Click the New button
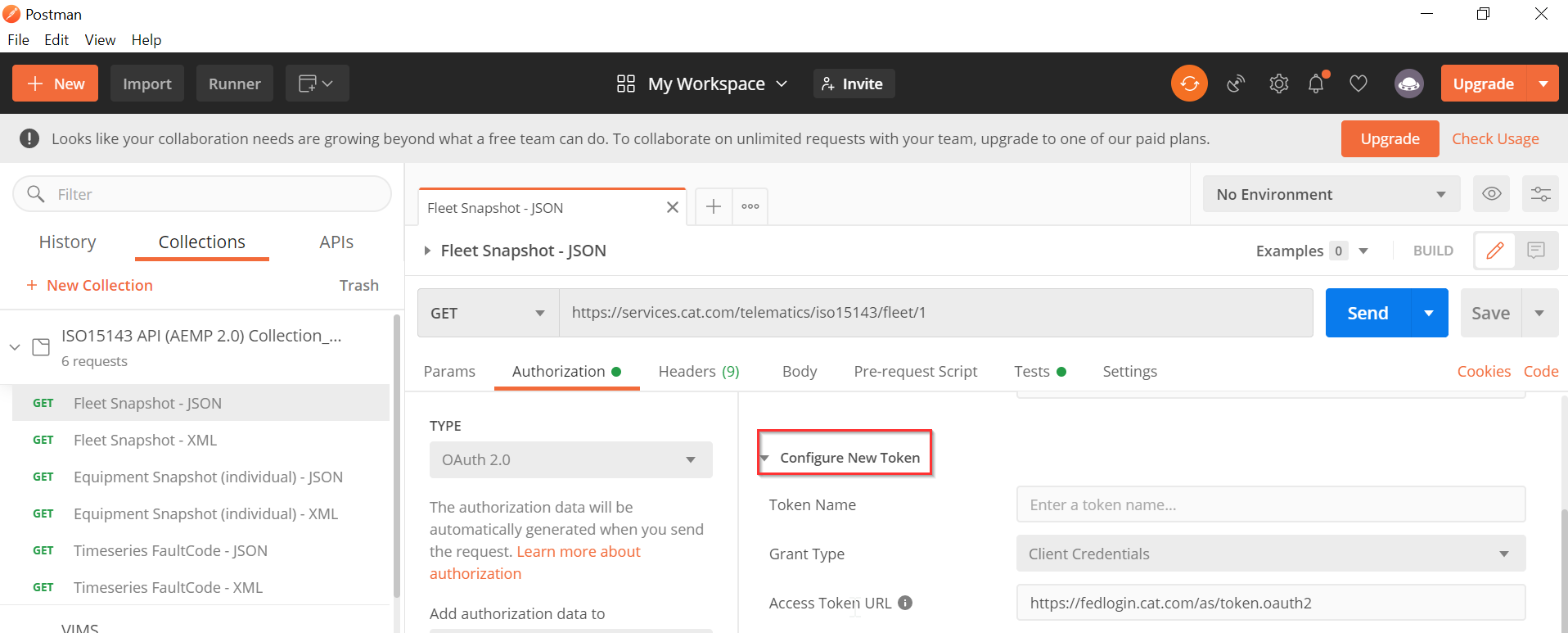The height and width of the screenshot is (633, 1568). (55, 84)
